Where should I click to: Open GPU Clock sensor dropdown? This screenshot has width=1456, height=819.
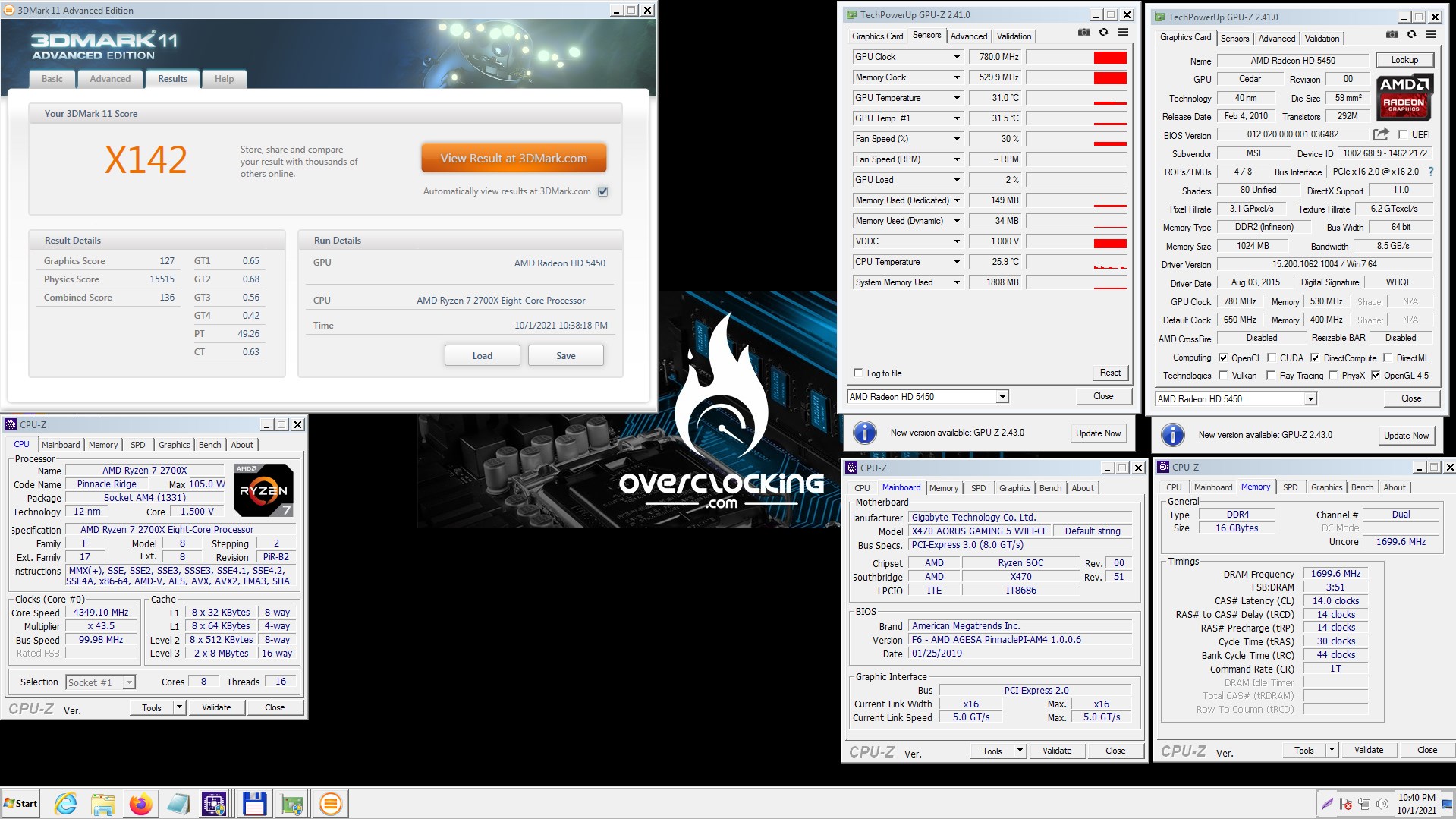(957, 57)
